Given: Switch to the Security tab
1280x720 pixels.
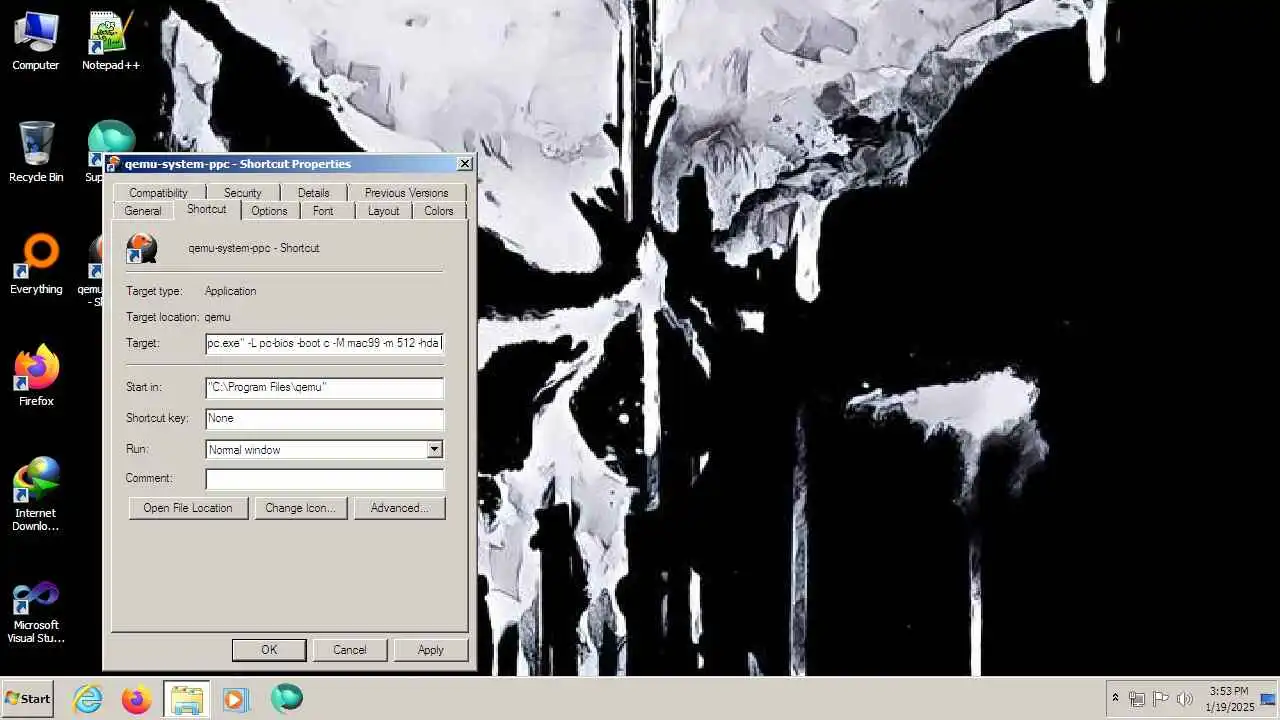Looking at the screenshot, I should click(x=242, y=193).
